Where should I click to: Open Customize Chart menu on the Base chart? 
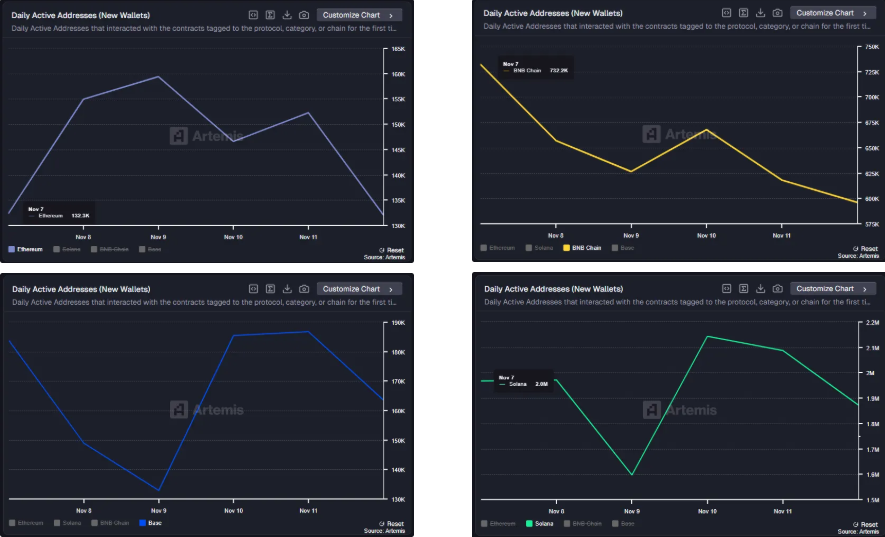point(360,289)
